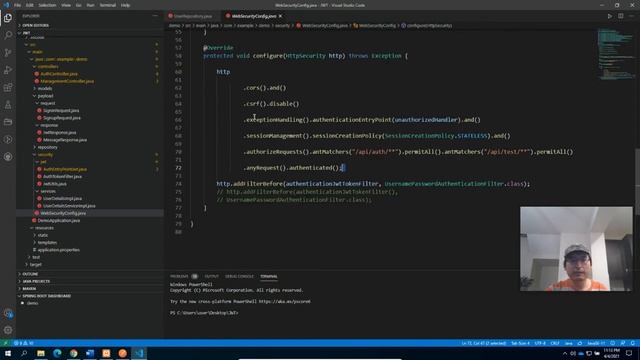This screenshot has width=640, height=360.
Task: Open File Explorer from the taskbar
Action: pyautogui.click(x=41, y=353)
